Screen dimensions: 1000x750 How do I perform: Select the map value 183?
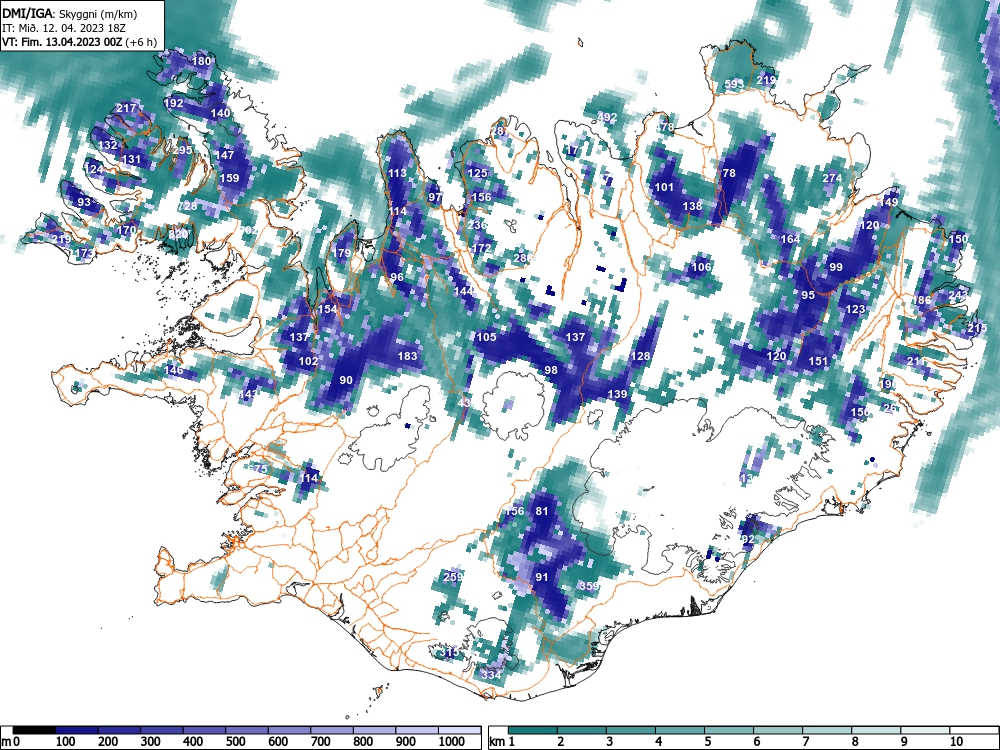[x=407, y=357]
